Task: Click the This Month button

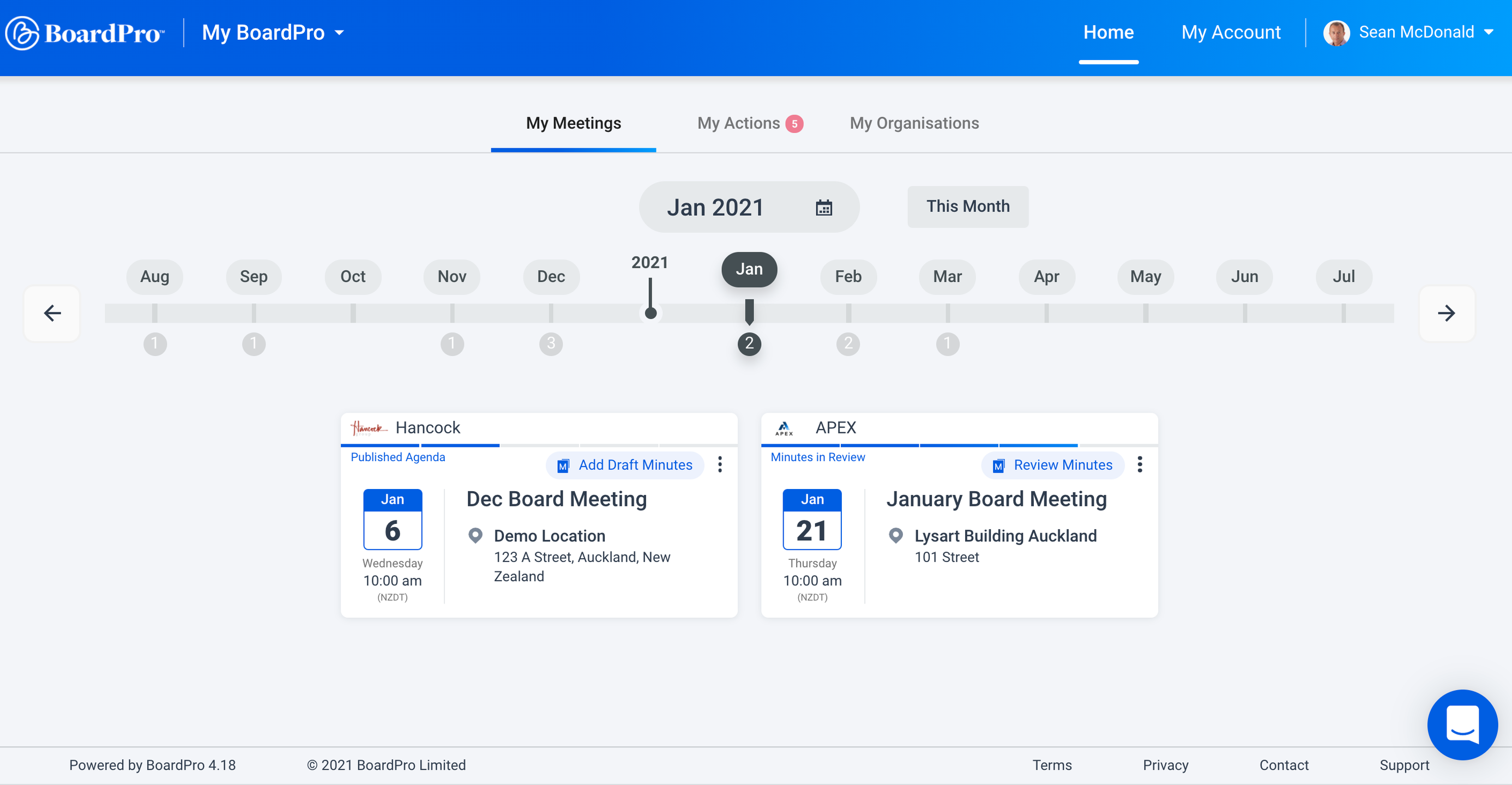Action: (967, 207)
